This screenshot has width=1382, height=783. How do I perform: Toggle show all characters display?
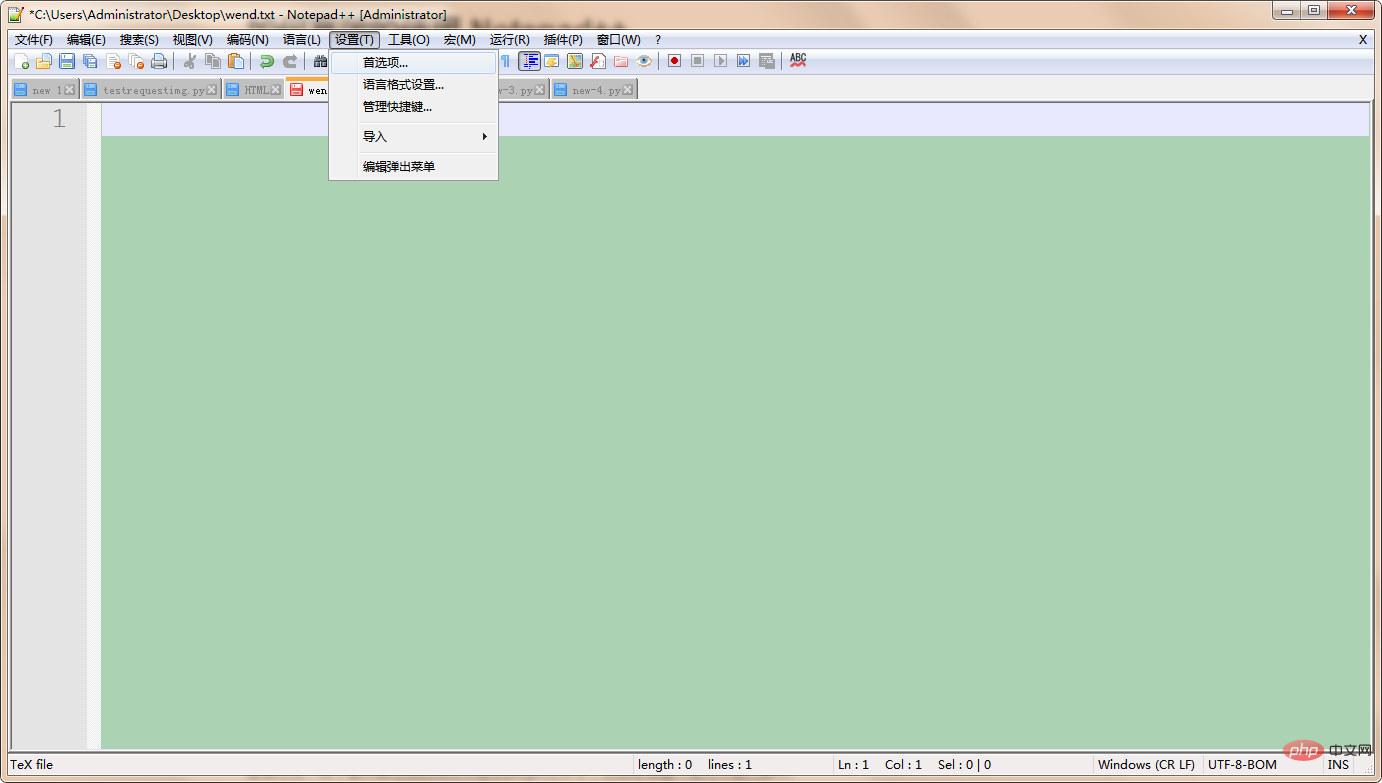[x=506, y=61]
